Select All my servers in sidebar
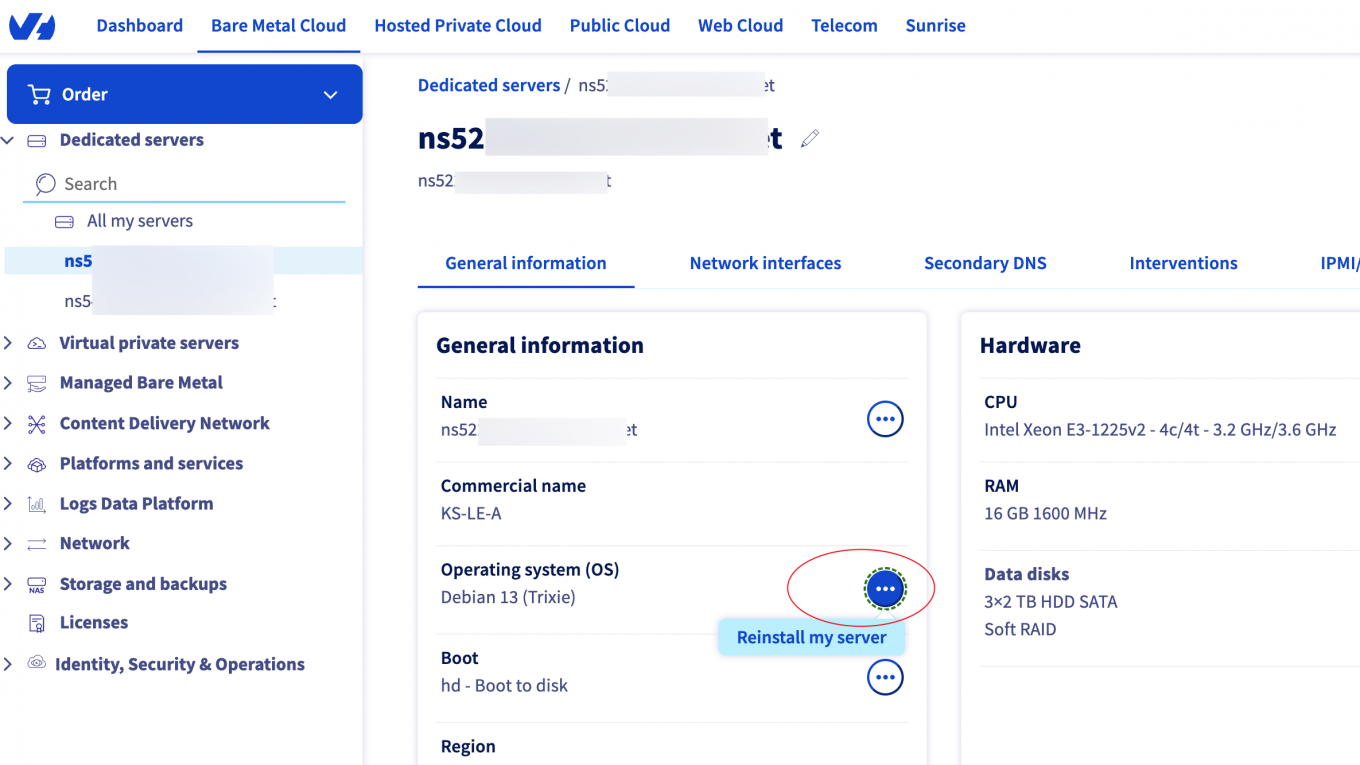1360x765 pixels. (139, 222)
